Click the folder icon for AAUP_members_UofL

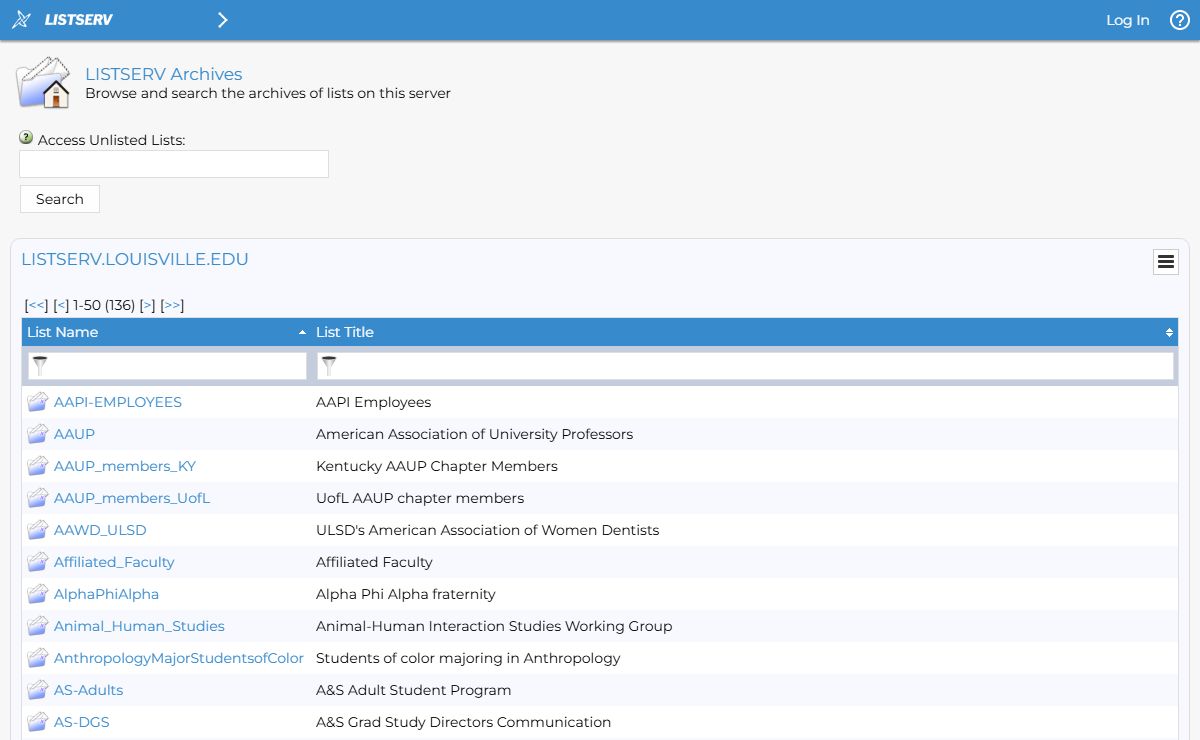point(38,498)
